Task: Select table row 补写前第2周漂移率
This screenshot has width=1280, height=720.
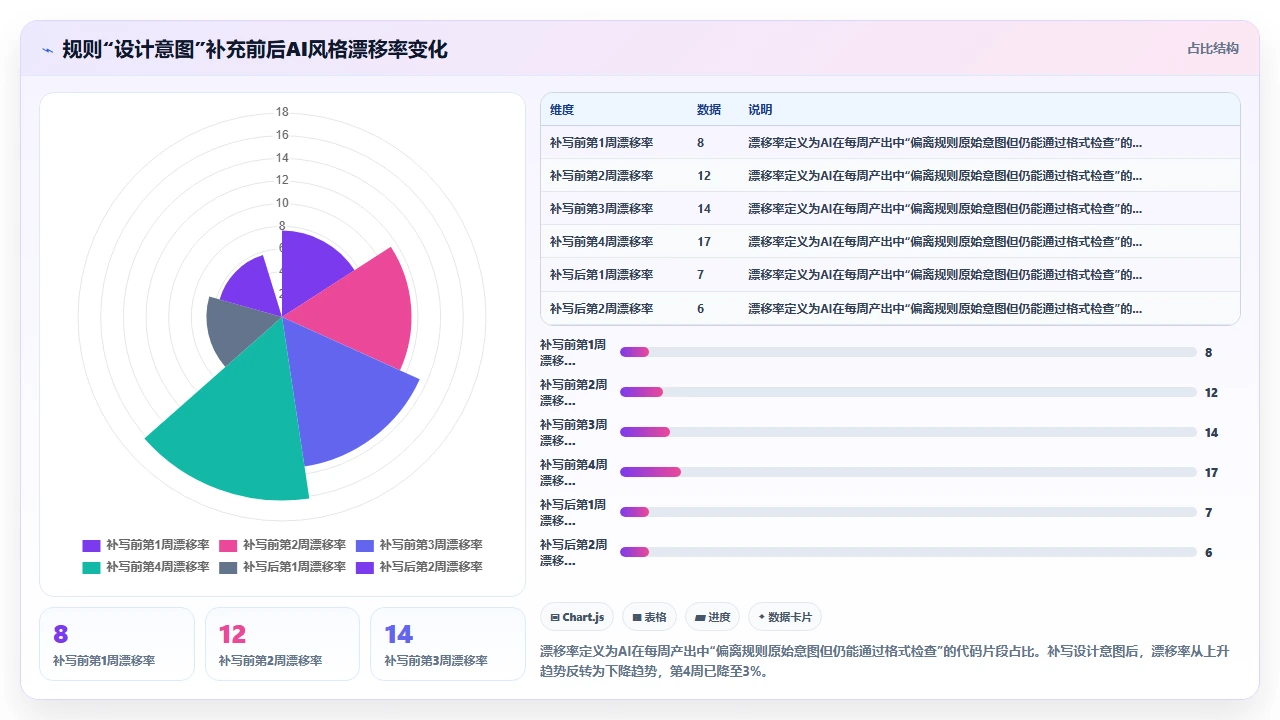Action: pyautogui.click(x=890, y=176)
